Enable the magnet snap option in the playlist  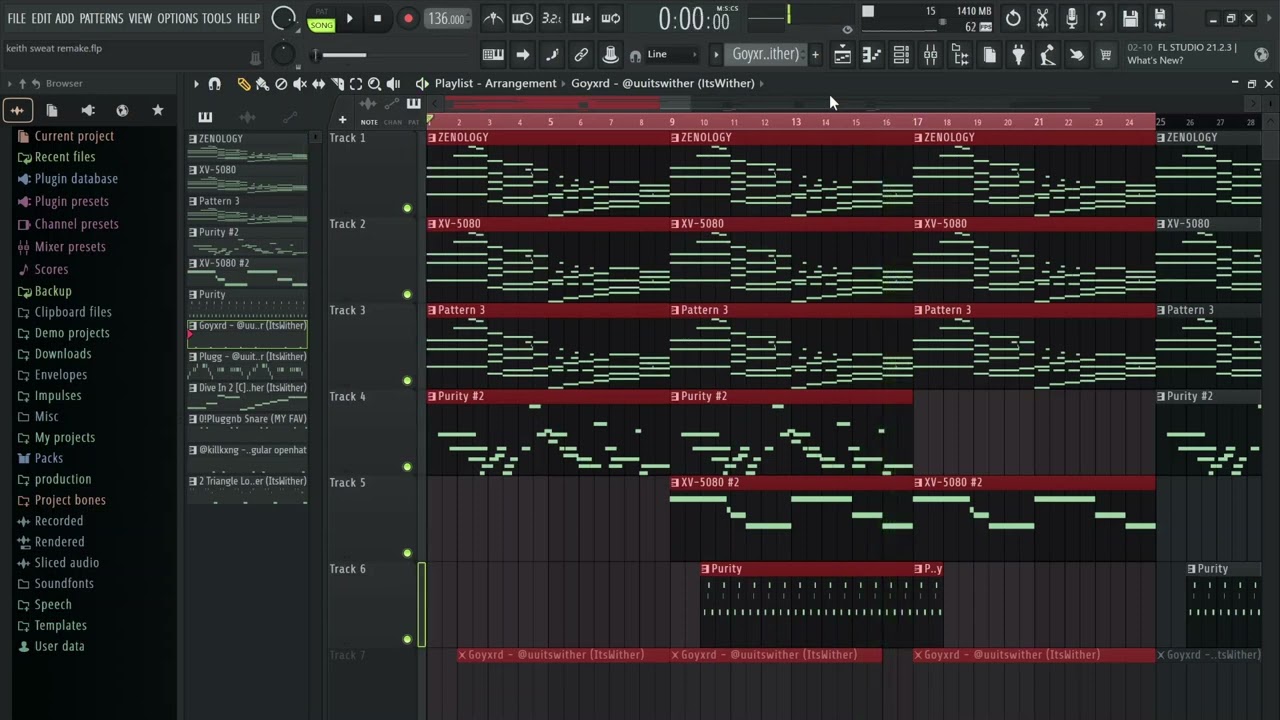click(214, 84)
